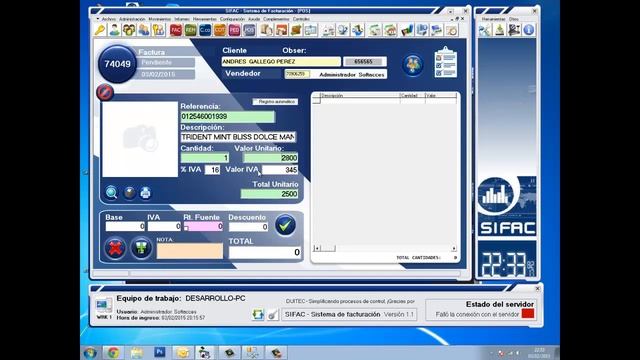Click the red cancel circle beside invoice number

(x=105, y=92)
